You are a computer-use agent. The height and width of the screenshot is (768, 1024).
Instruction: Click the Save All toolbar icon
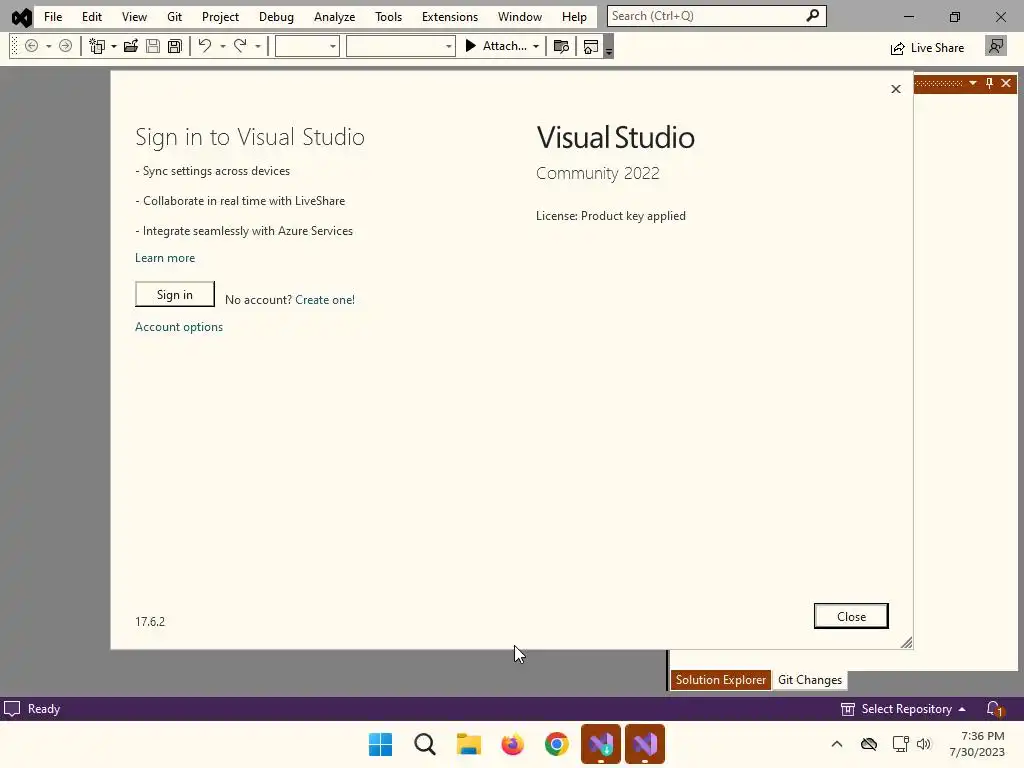pos(174,46)
